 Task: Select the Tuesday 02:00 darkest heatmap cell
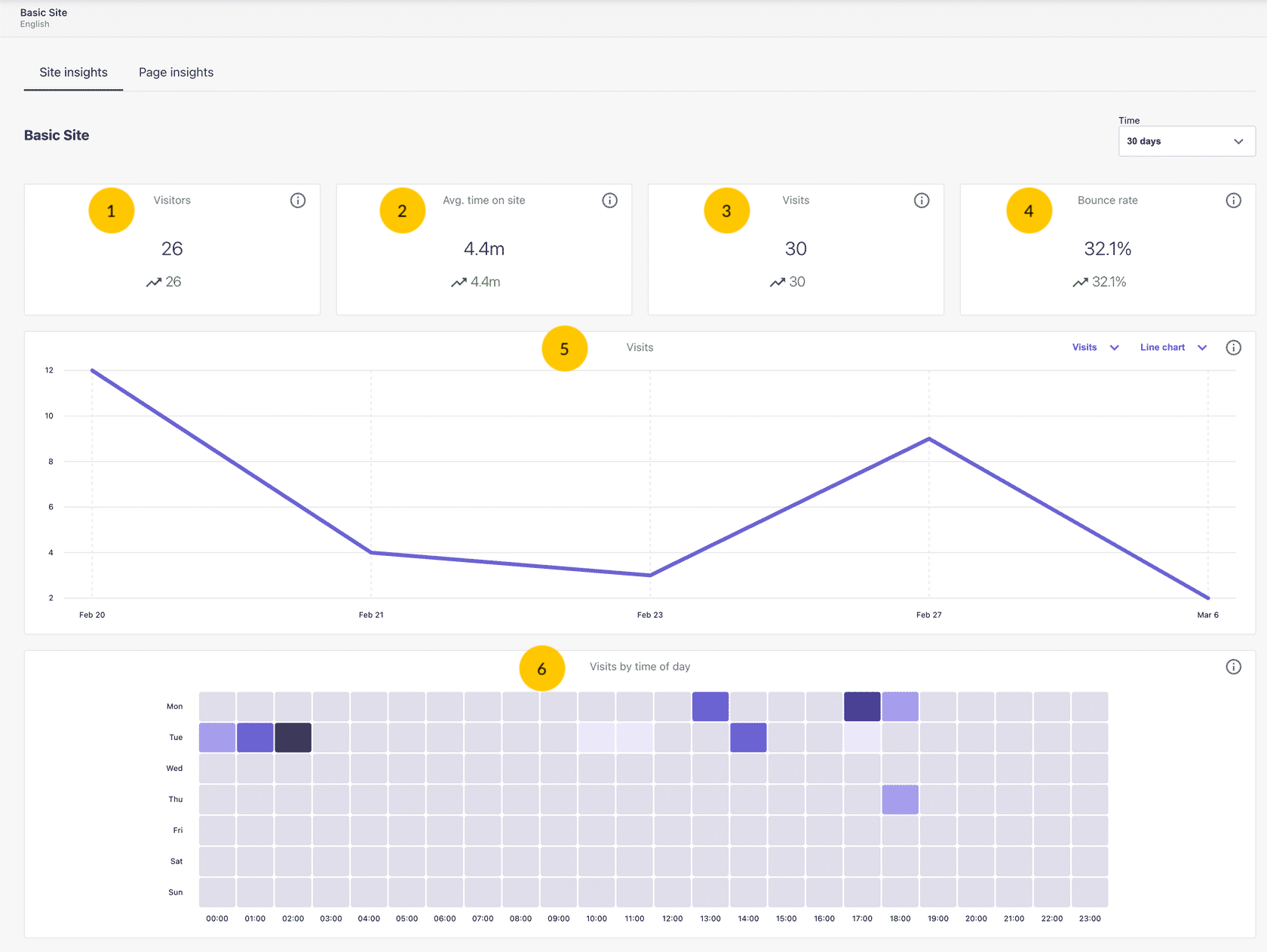click(x=293, y=738)
